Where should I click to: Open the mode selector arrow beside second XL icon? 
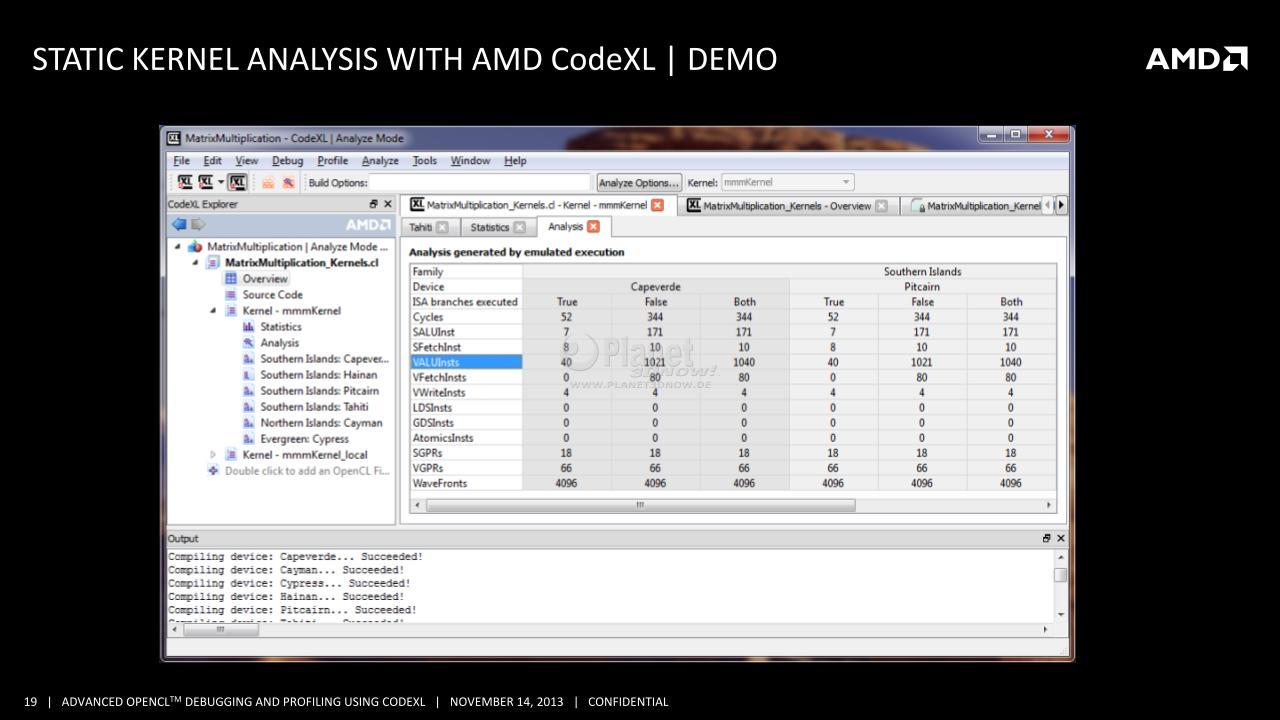(x=220, y=182)
